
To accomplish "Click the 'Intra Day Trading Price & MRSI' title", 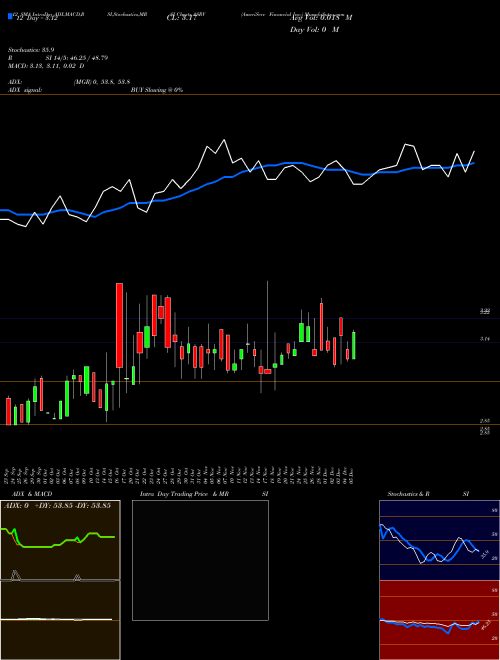I will tap(204, 494).
